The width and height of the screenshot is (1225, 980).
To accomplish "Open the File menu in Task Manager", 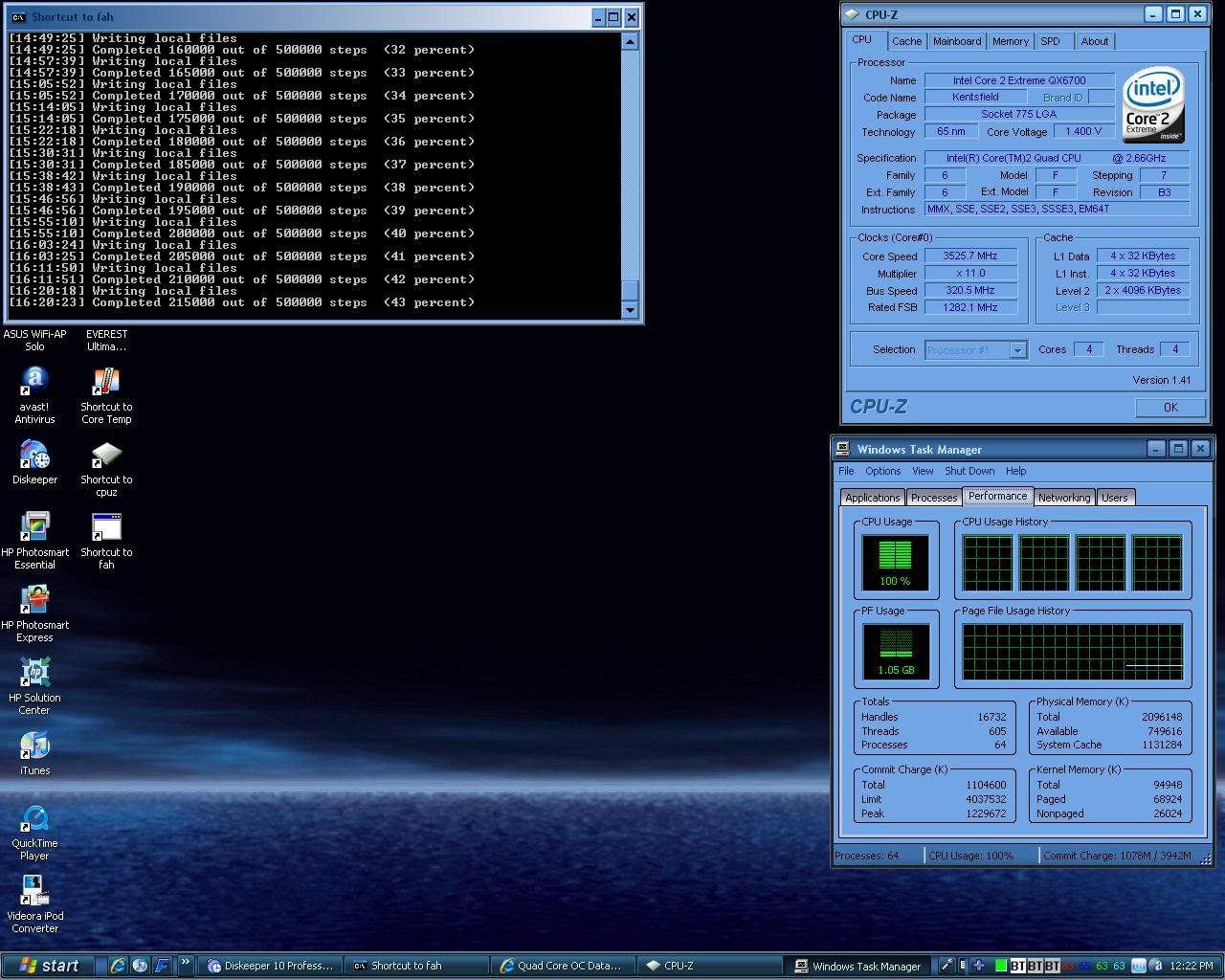I will tap(846, 471).
